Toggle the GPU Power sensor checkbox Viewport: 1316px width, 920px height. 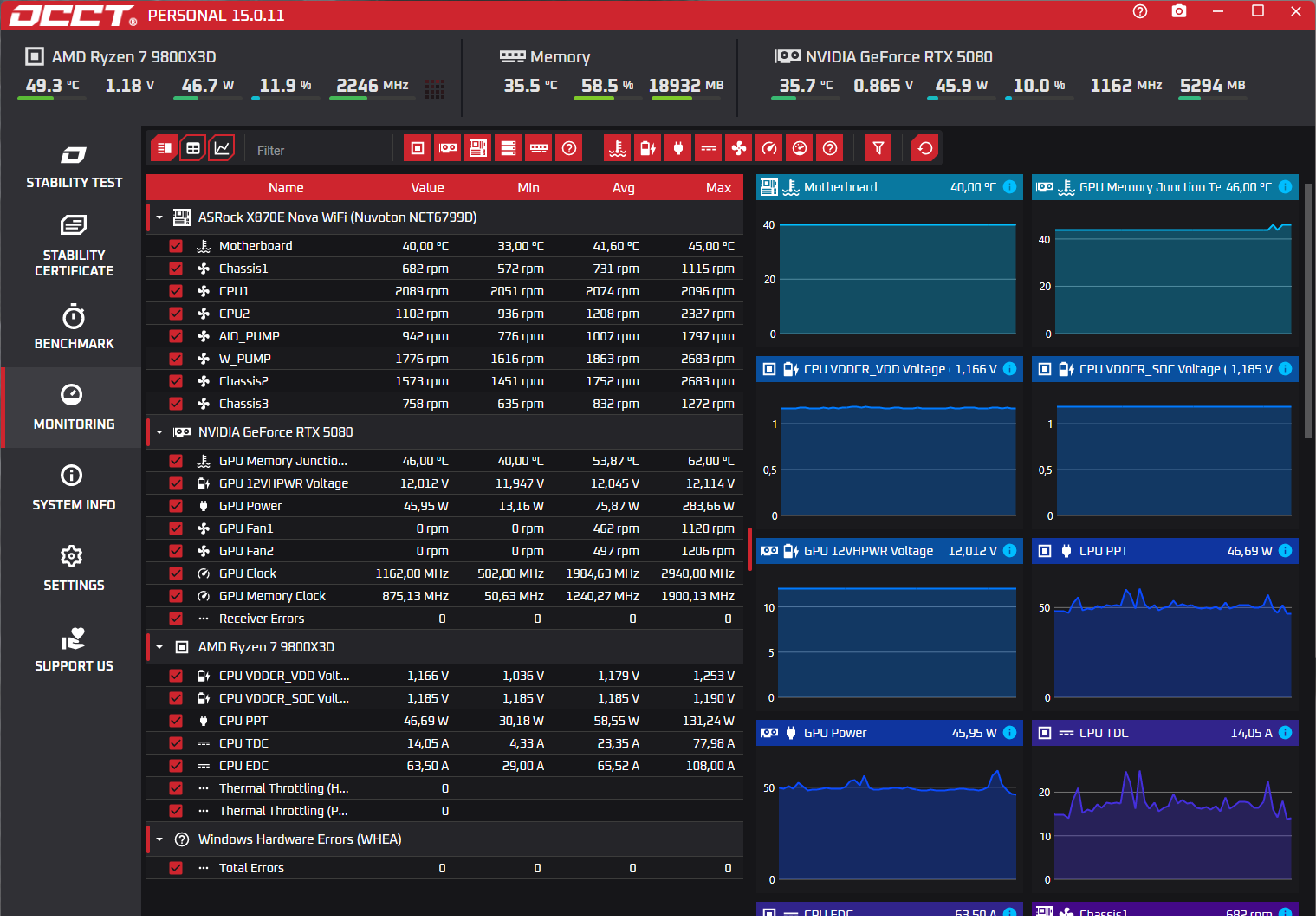[x=176, y=506]
